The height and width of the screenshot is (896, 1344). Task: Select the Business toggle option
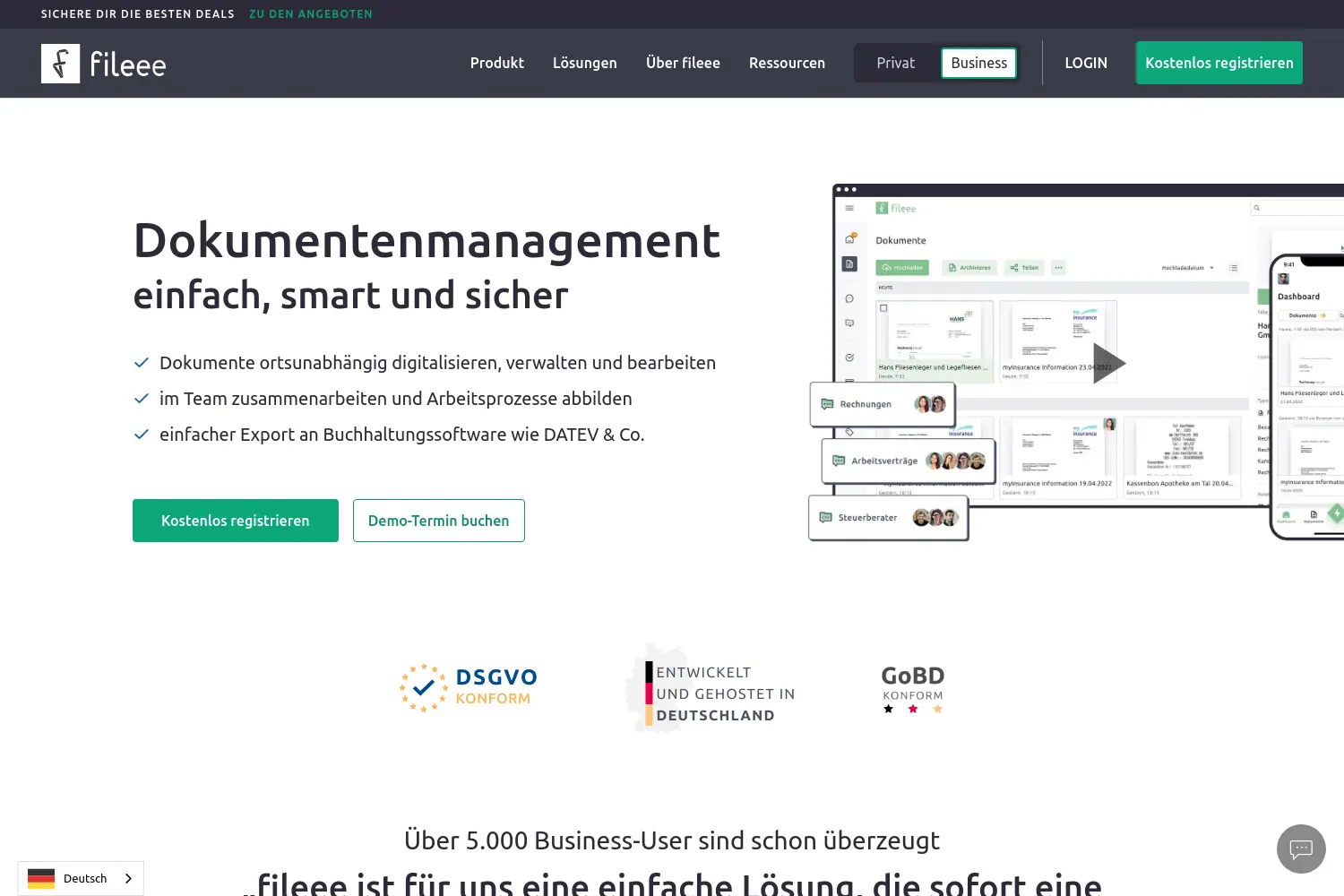point(978,63)
